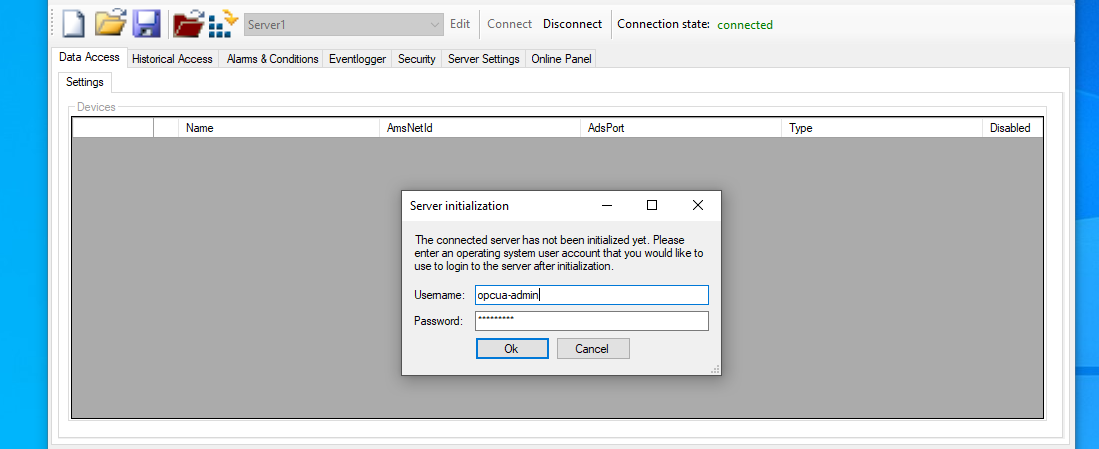Open a configuration with the yellow folder icon

click(x=110, y=23)
